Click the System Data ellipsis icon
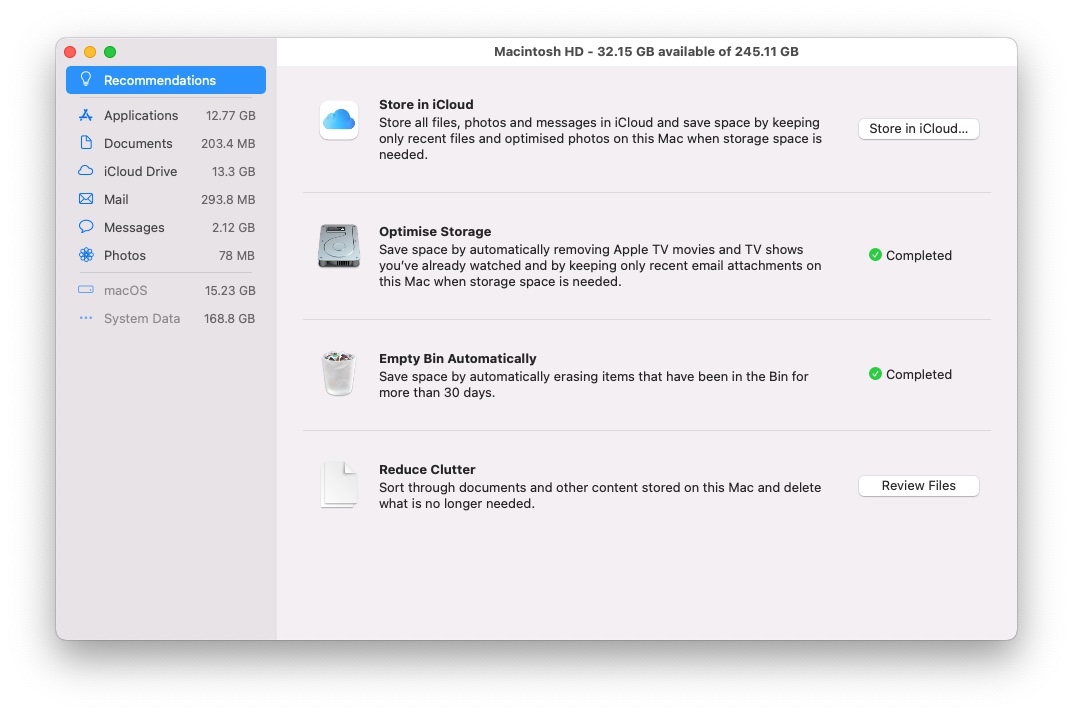 point(86,318)
